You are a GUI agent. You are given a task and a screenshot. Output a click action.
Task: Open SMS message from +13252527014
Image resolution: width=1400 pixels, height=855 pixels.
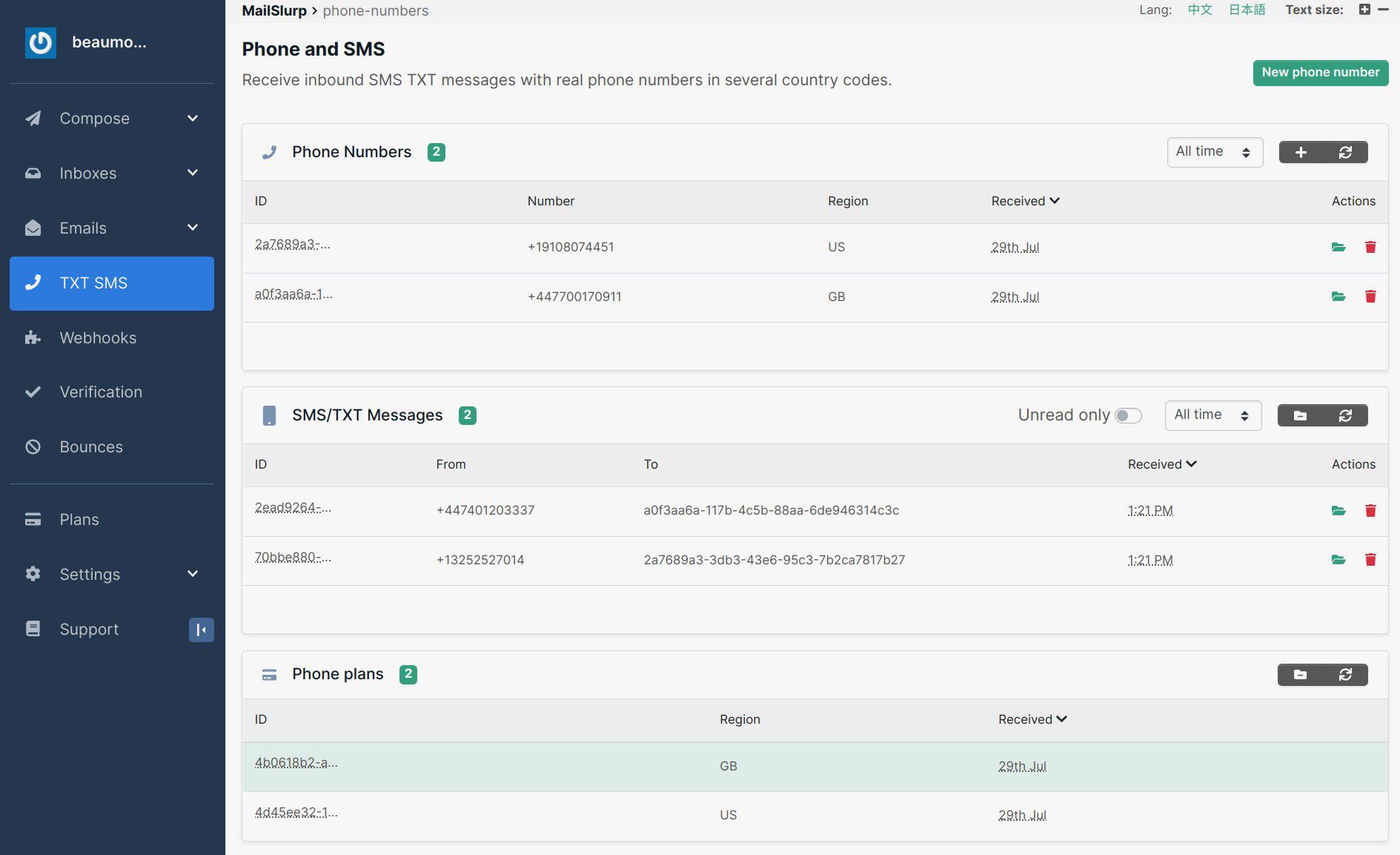pyautogui.click(x=1338, y=560)
